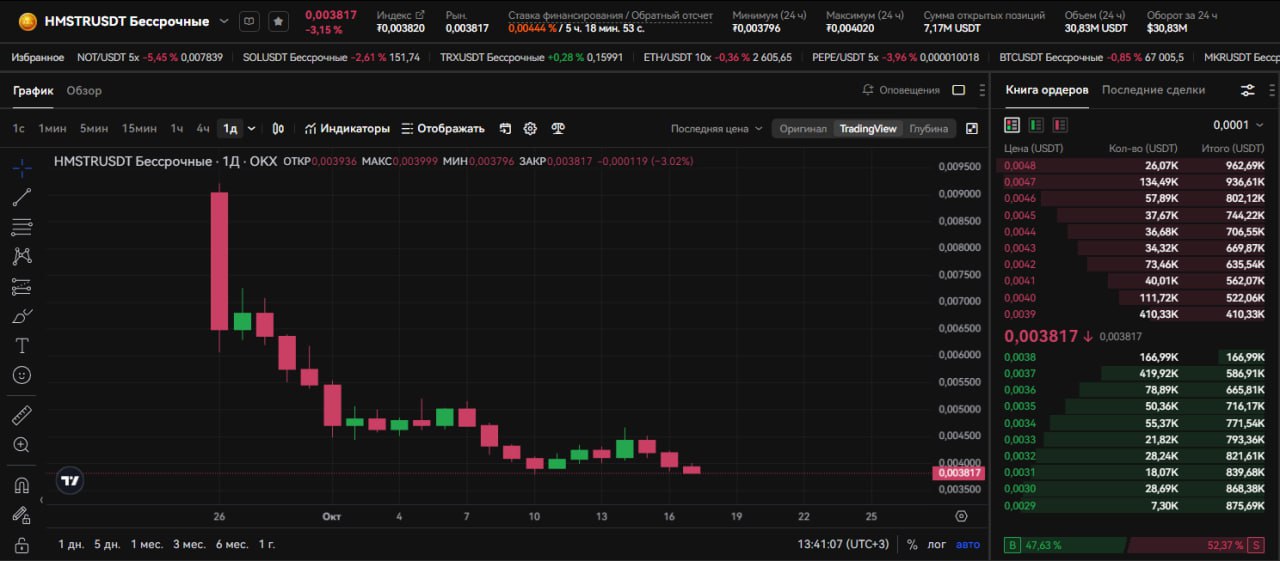
Task: Set chart range to 1 г.
Action: click(267, 544)
